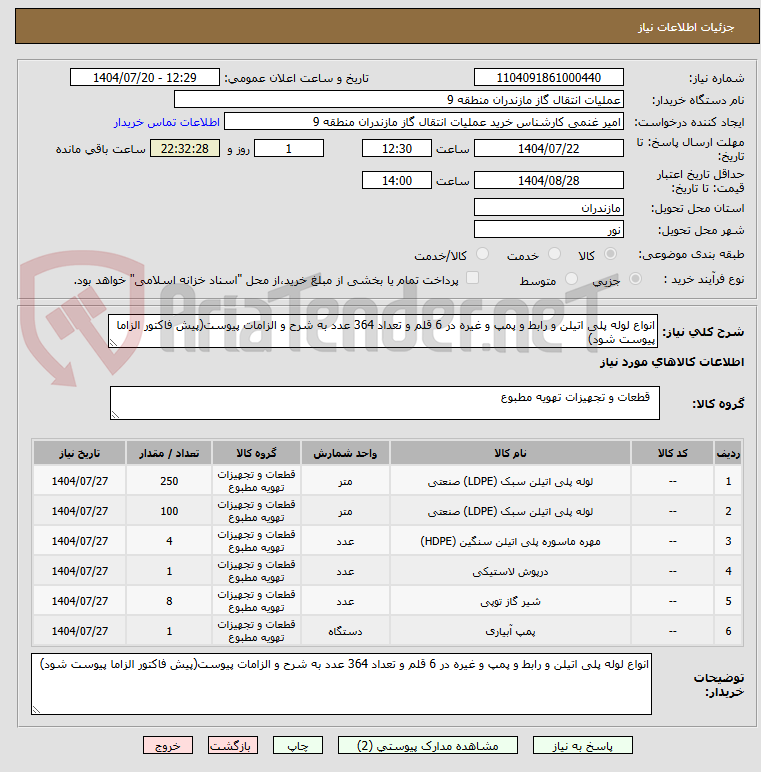761x772 pixels.
Task: Click row 1 item لوله پلی اتیلن سبک
Action: point(510,482)
